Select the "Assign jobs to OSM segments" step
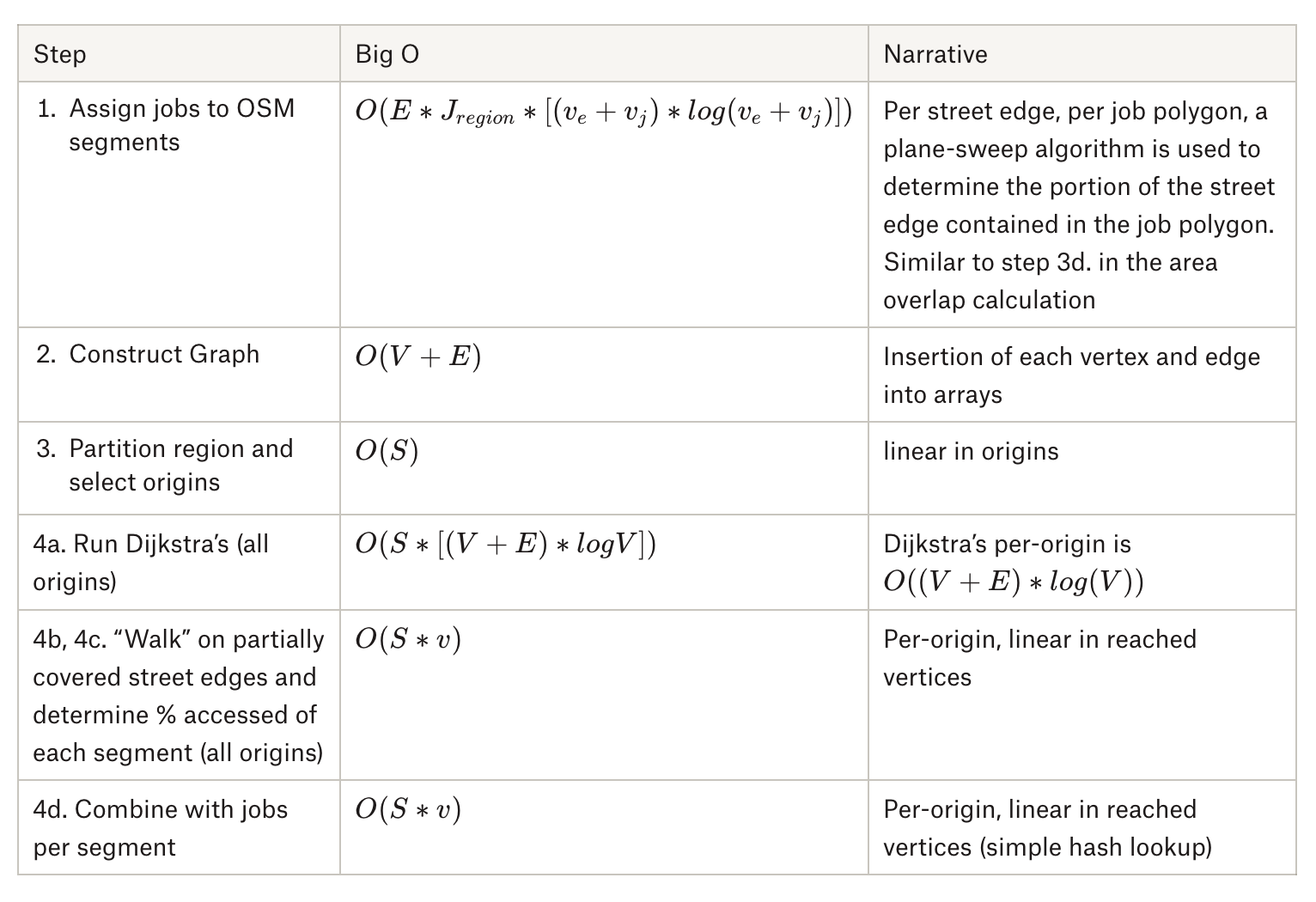The image size is (1316, 902). [x=181, y=125]
